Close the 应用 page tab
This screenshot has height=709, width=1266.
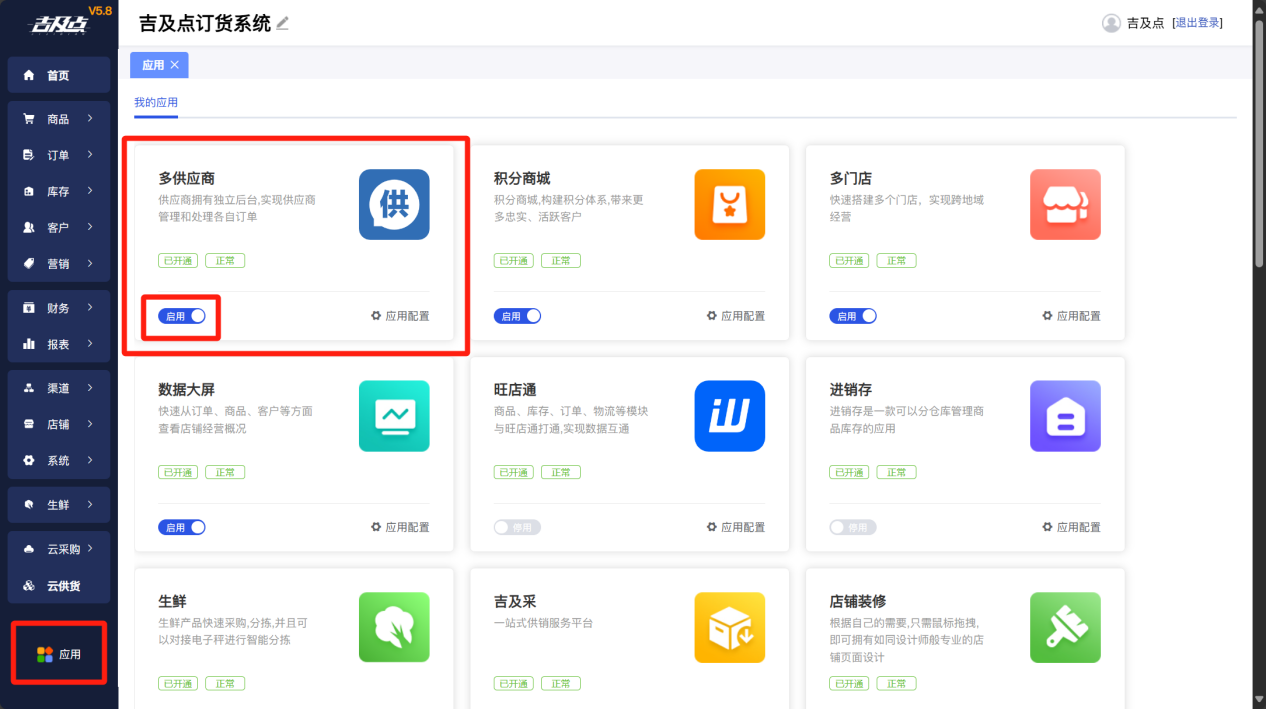click(175, 65)
